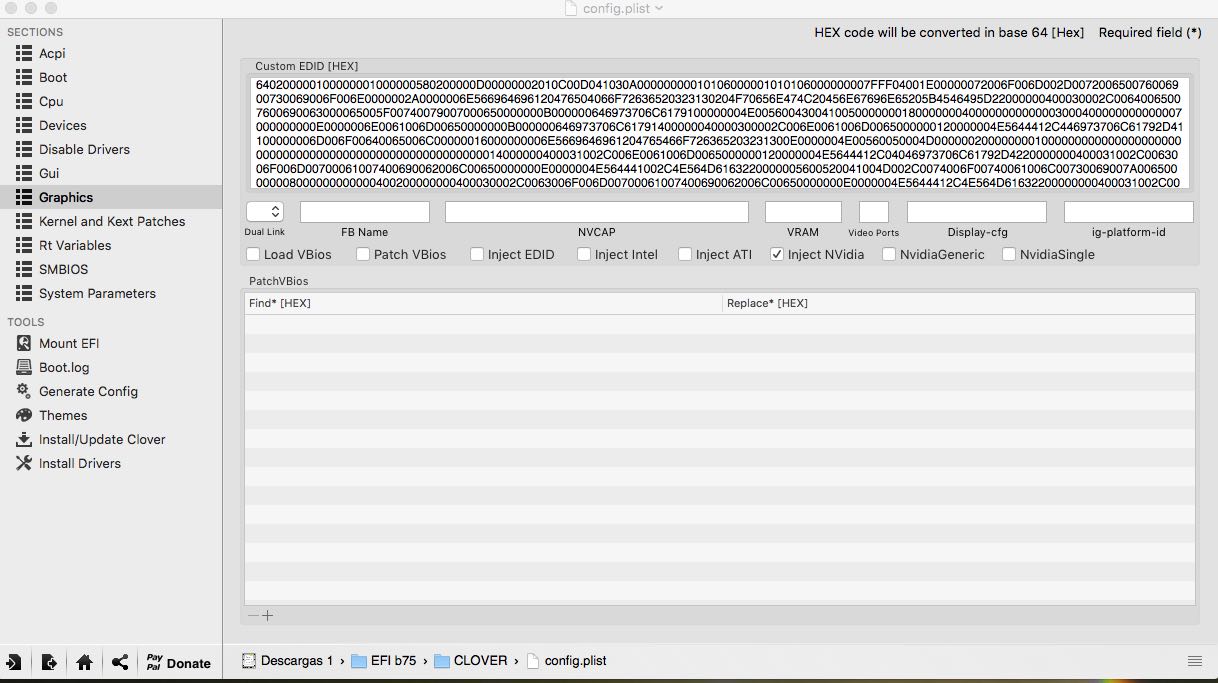This screenshot has width=1218, height=683.
Task: Enable the Load VBios checkbox
Action: (253, 254)
